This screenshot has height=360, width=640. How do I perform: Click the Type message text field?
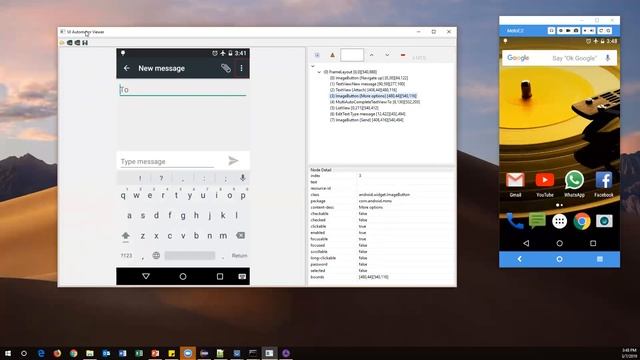pos(167,162)
